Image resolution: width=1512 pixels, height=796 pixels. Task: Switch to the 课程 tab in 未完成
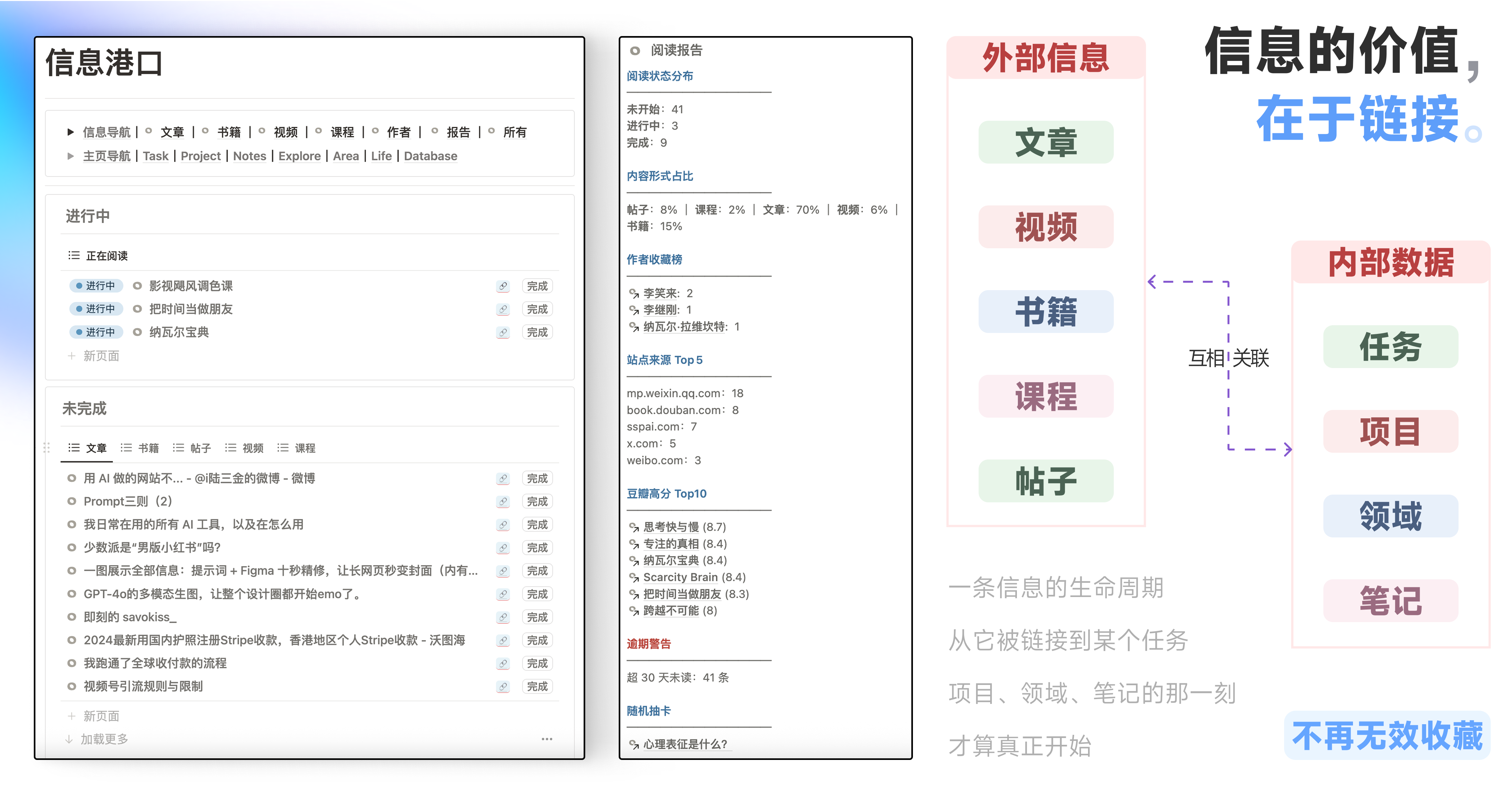click(x=296, y=449)
